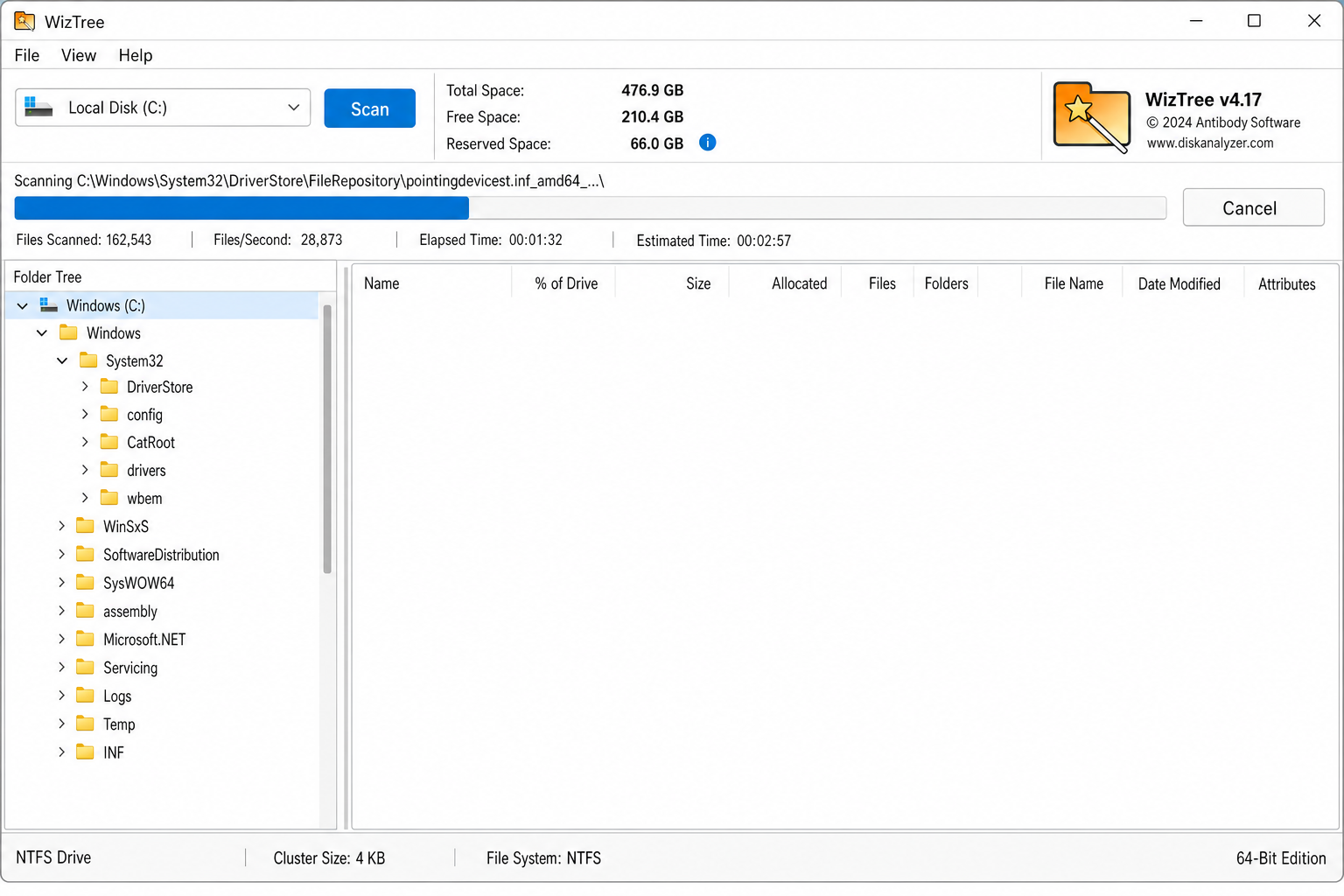
Task: Click the '64-Bit Edition' status text
Action: pyautogui.click(x=1281, y=858)
